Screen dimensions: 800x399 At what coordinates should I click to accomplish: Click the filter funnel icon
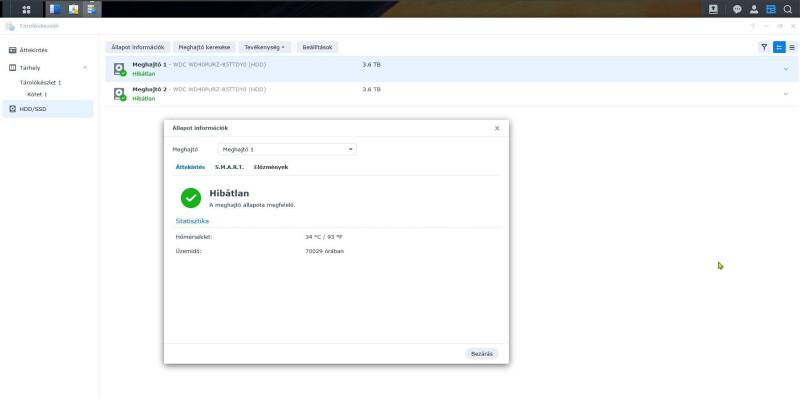coord(764,47)
